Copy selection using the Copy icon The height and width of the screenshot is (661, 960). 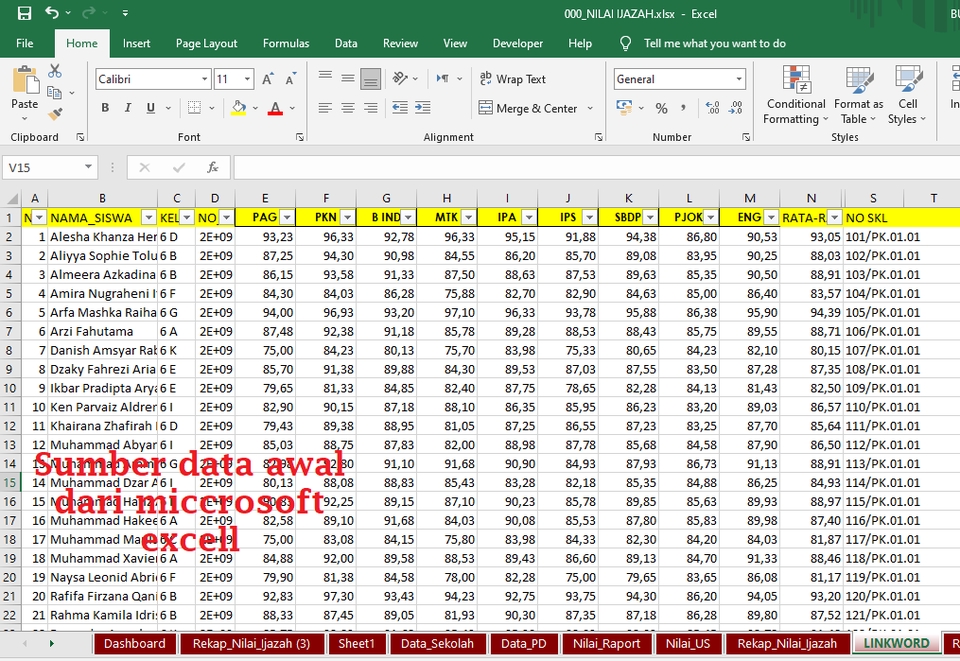click(54, 92)
